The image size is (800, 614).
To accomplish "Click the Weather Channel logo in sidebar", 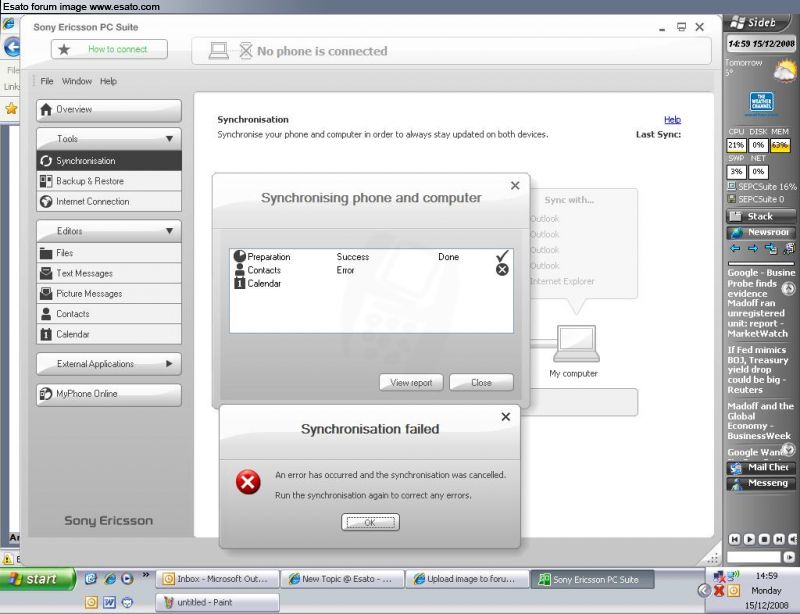I will pos(761,102).
